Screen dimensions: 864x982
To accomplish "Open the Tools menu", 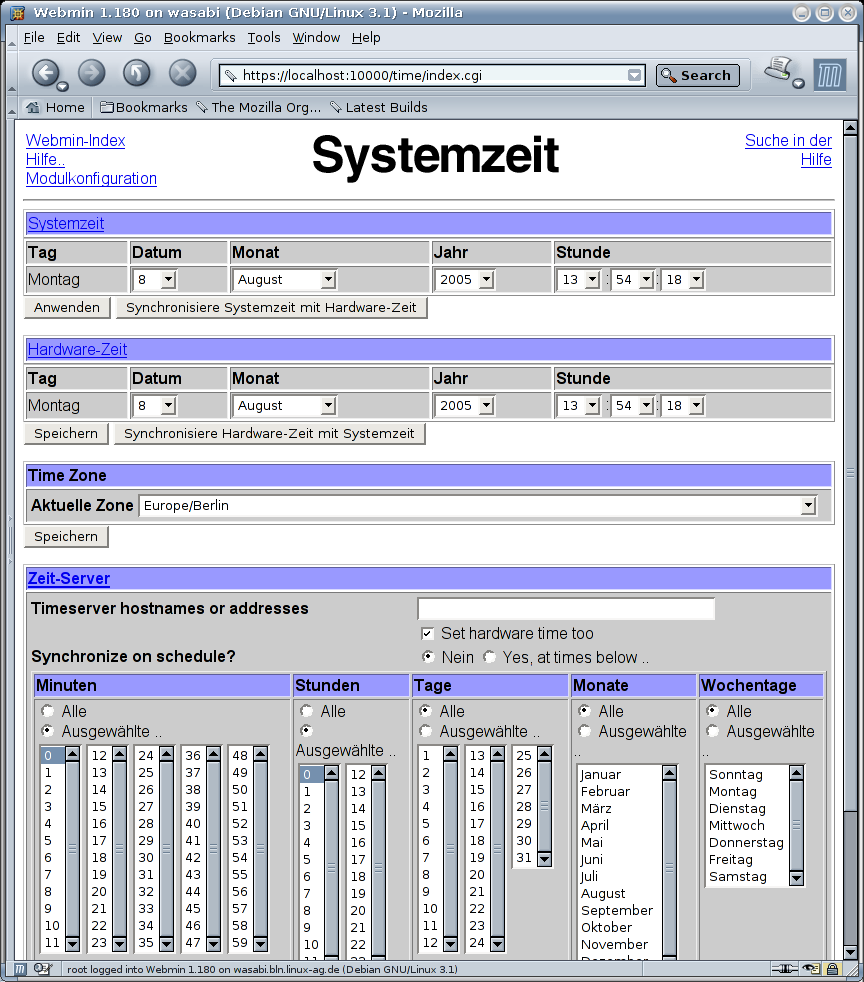I will coord(264,37).
